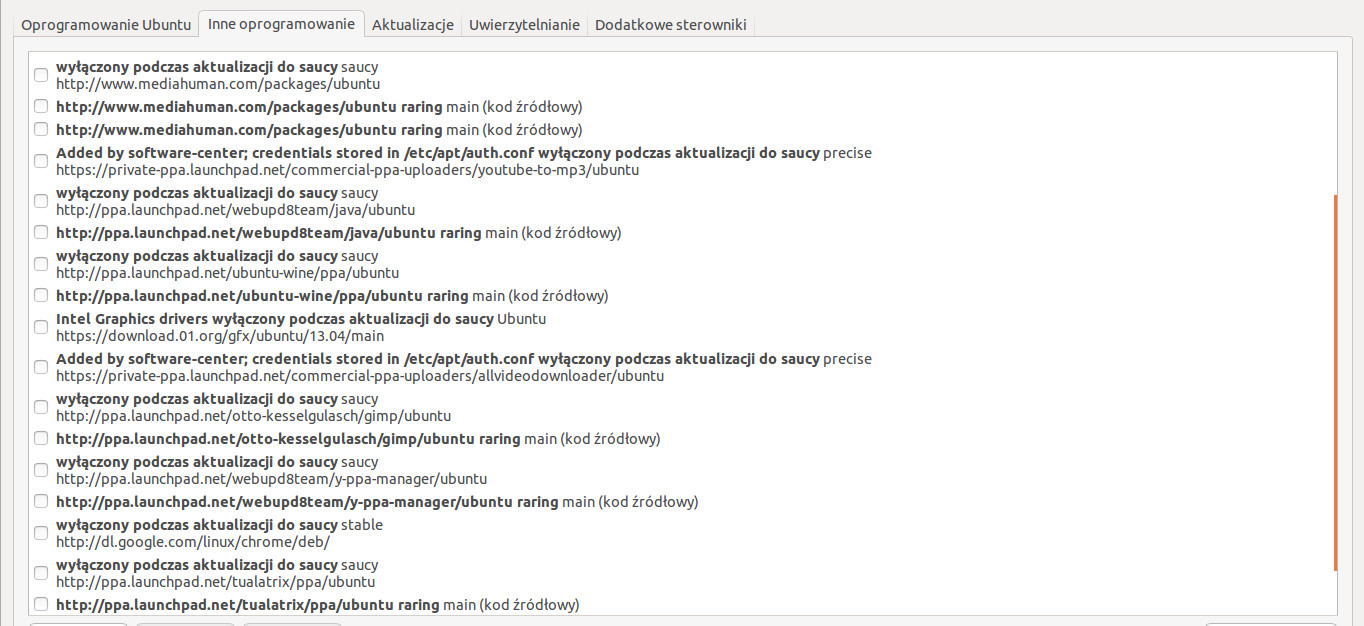Click the orange vertical scrollbar
Screen dimensions: 1364x626
(1335, 382)
